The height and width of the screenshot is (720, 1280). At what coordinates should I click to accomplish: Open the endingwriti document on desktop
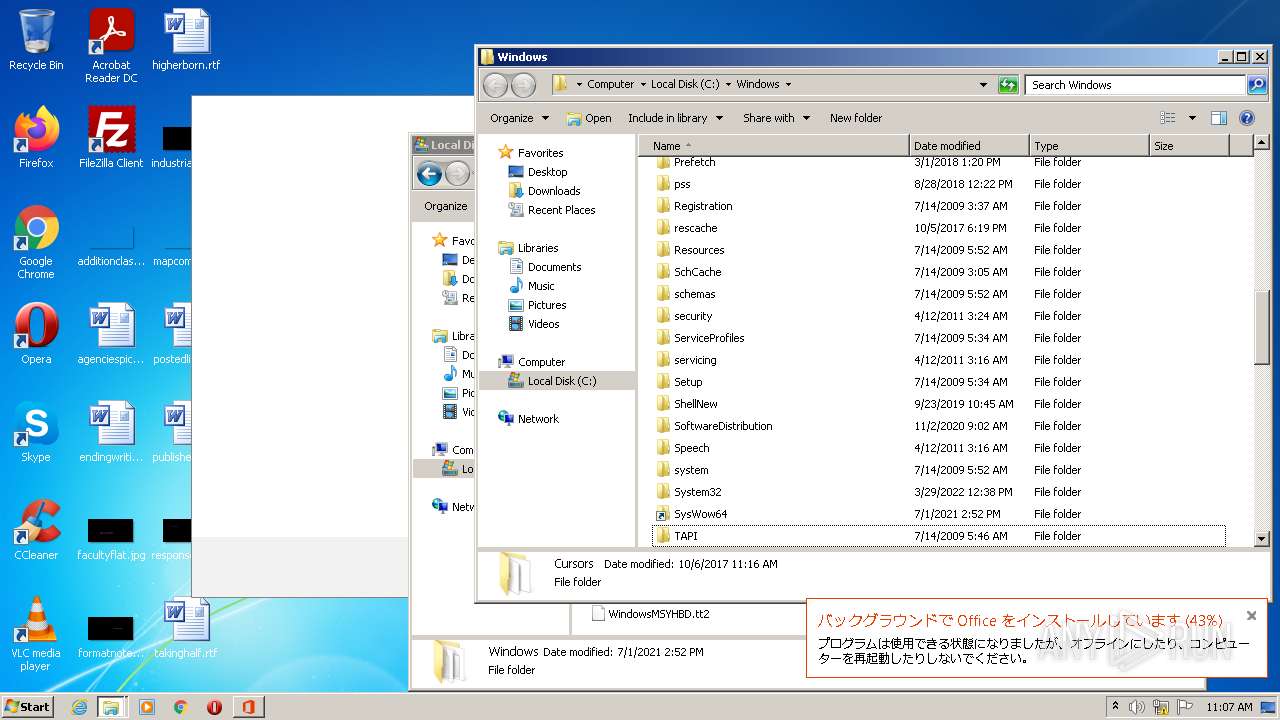point(111,432)
